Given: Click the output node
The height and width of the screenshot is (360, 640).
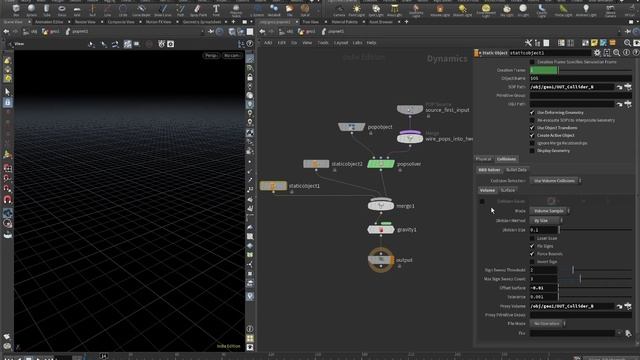Looking at the screenshot, I should pyautogui.click(x=381, y=260).
